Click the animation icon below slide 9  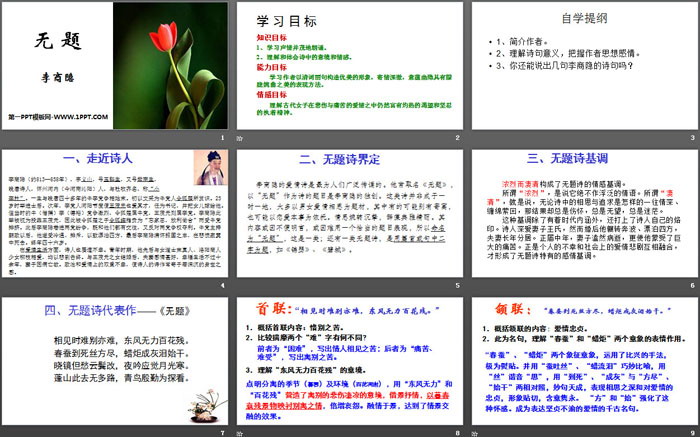tap(475, 433)
